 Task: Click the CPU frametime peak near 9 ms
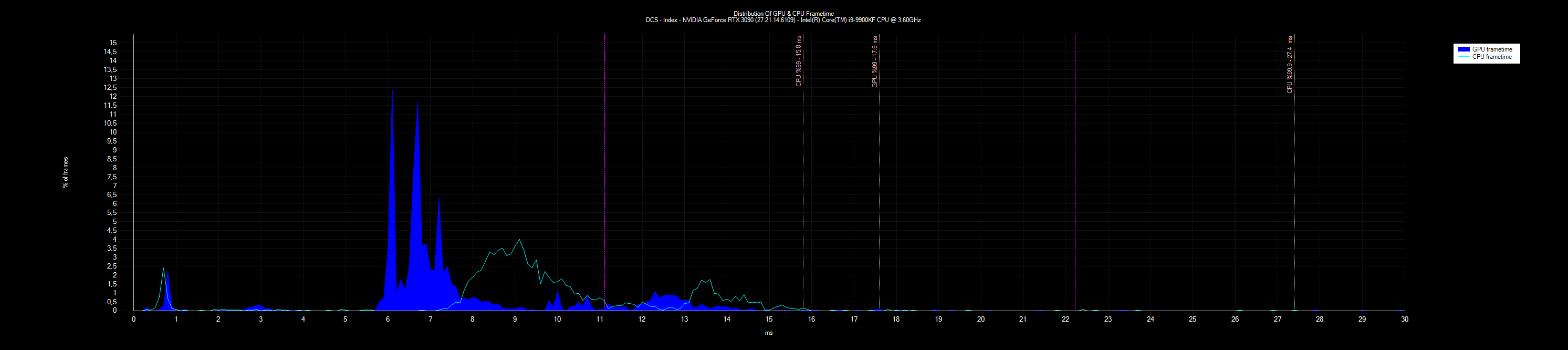tap(519, 241)
